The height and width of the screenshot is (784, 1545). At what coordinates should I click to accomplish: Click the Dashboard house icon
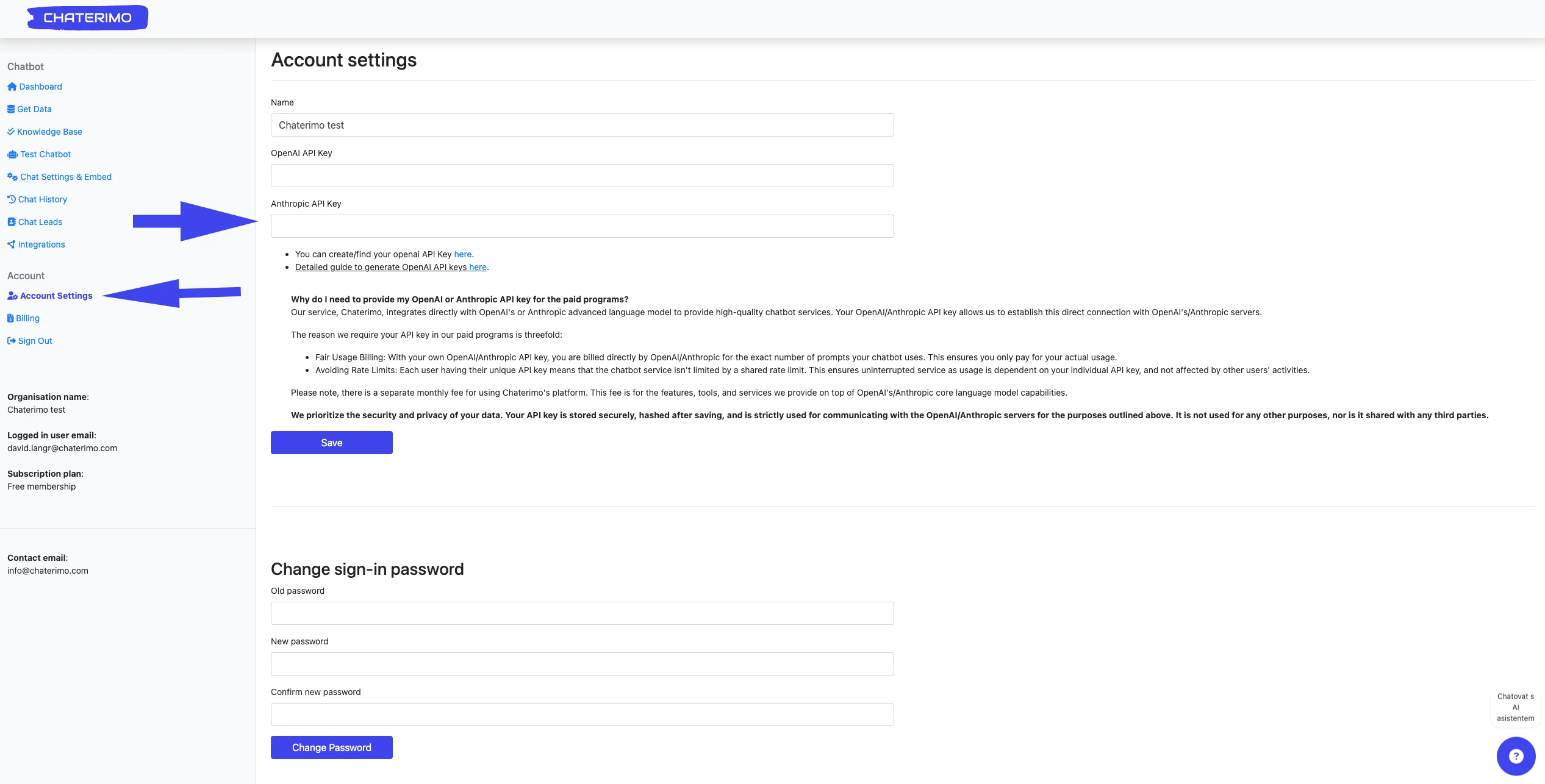(x=12, y=87)
